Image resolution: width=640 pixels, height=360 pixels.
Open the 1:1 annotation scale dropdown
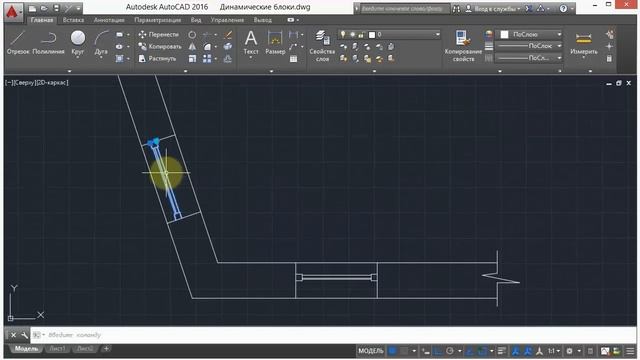pyautogui.click(x=553, y=351)
